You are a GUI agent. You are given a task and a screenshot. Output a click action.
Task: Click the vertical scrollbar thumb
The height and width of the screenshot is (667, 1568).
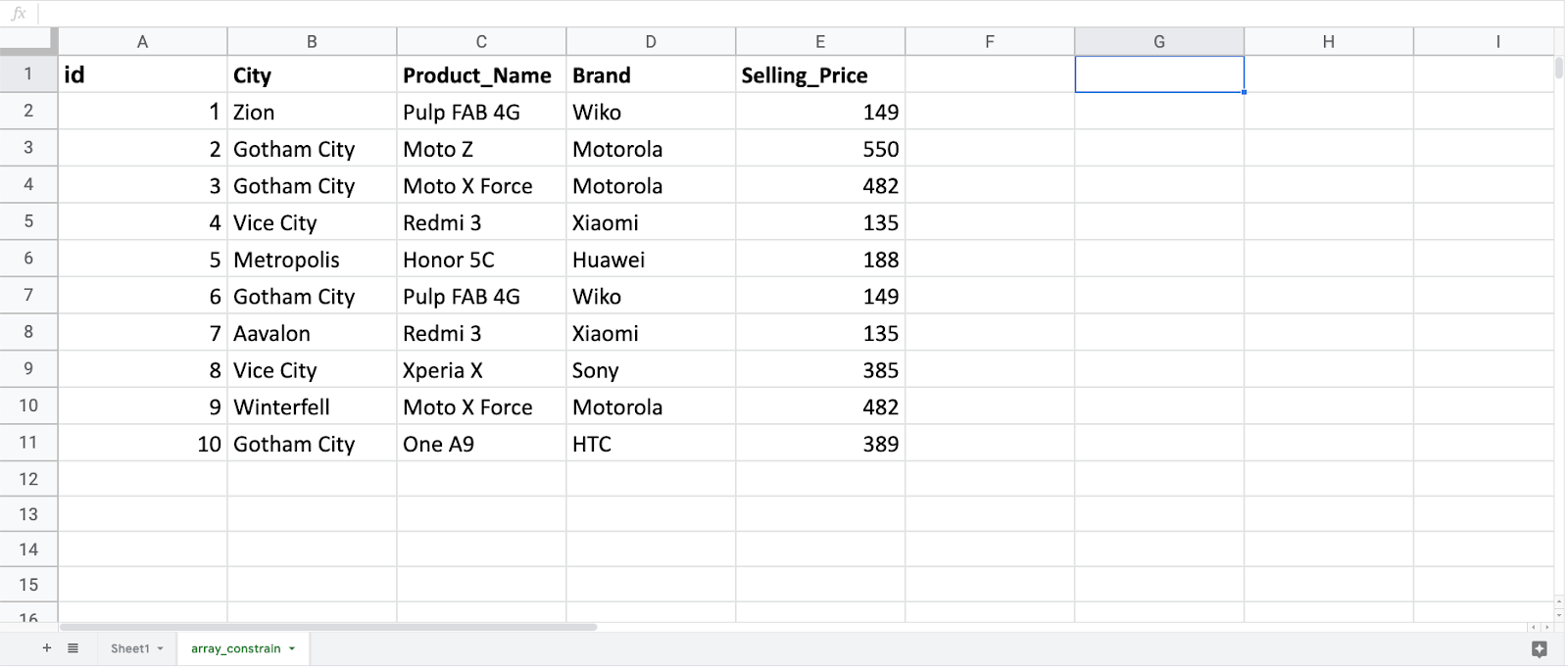(1559, 69)
